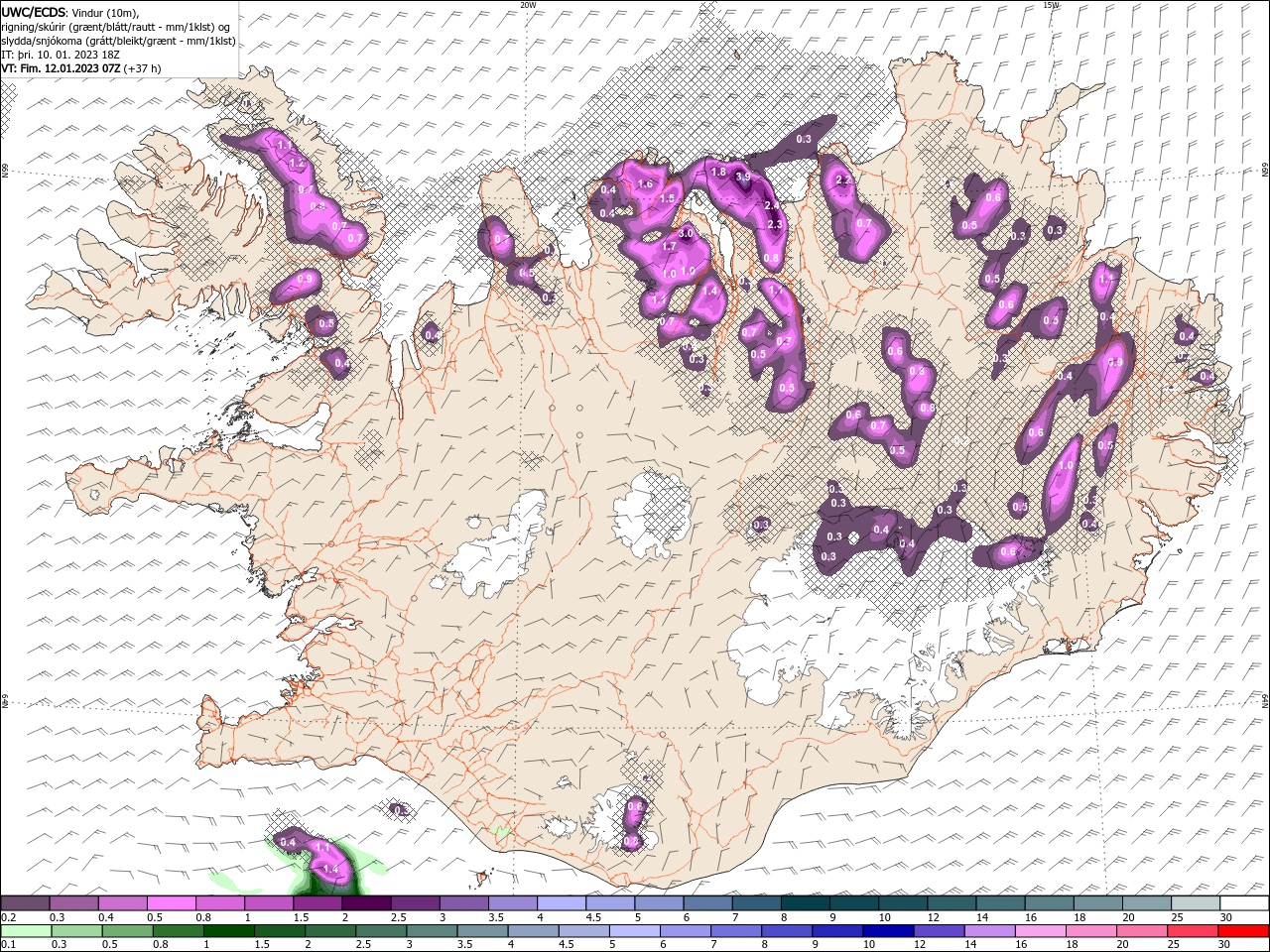This screenshot has width=1270, height=952.
Task: Click the '0.2' label in the top legend row
Action: (x=8, y=917)
